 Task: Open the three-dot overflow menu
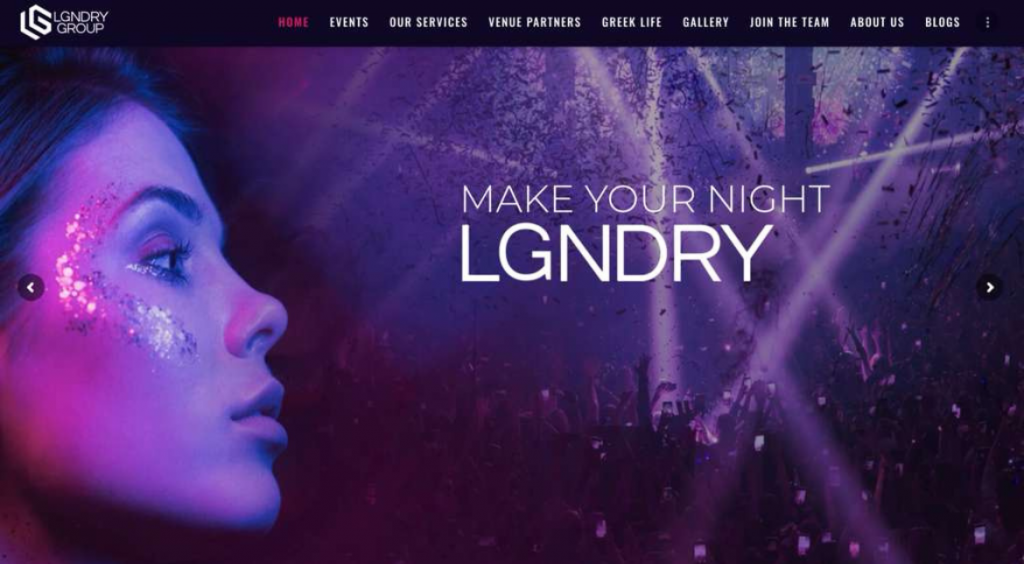pos(987,23)
